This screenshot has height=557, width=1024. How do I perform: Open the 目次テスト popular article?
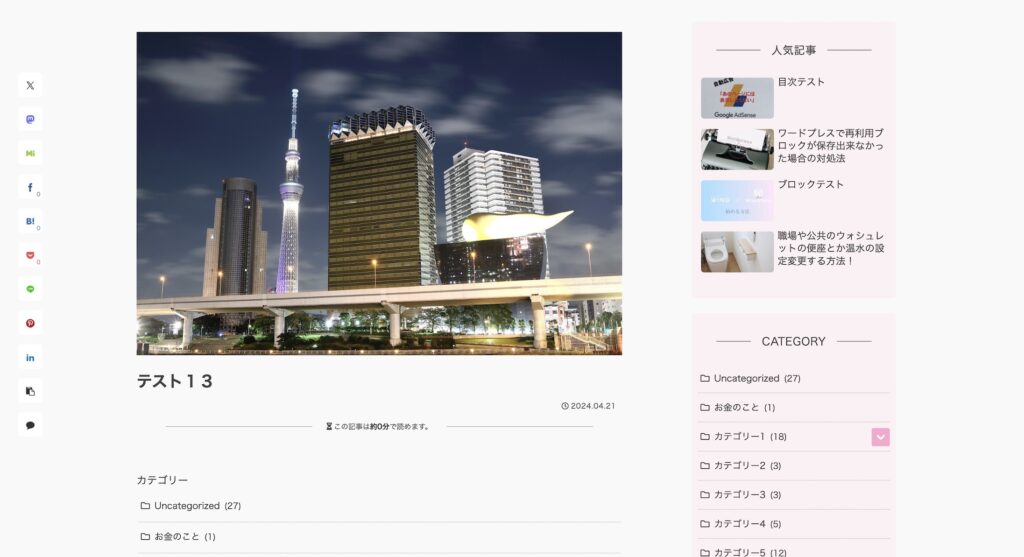click(x=801, y=82)
